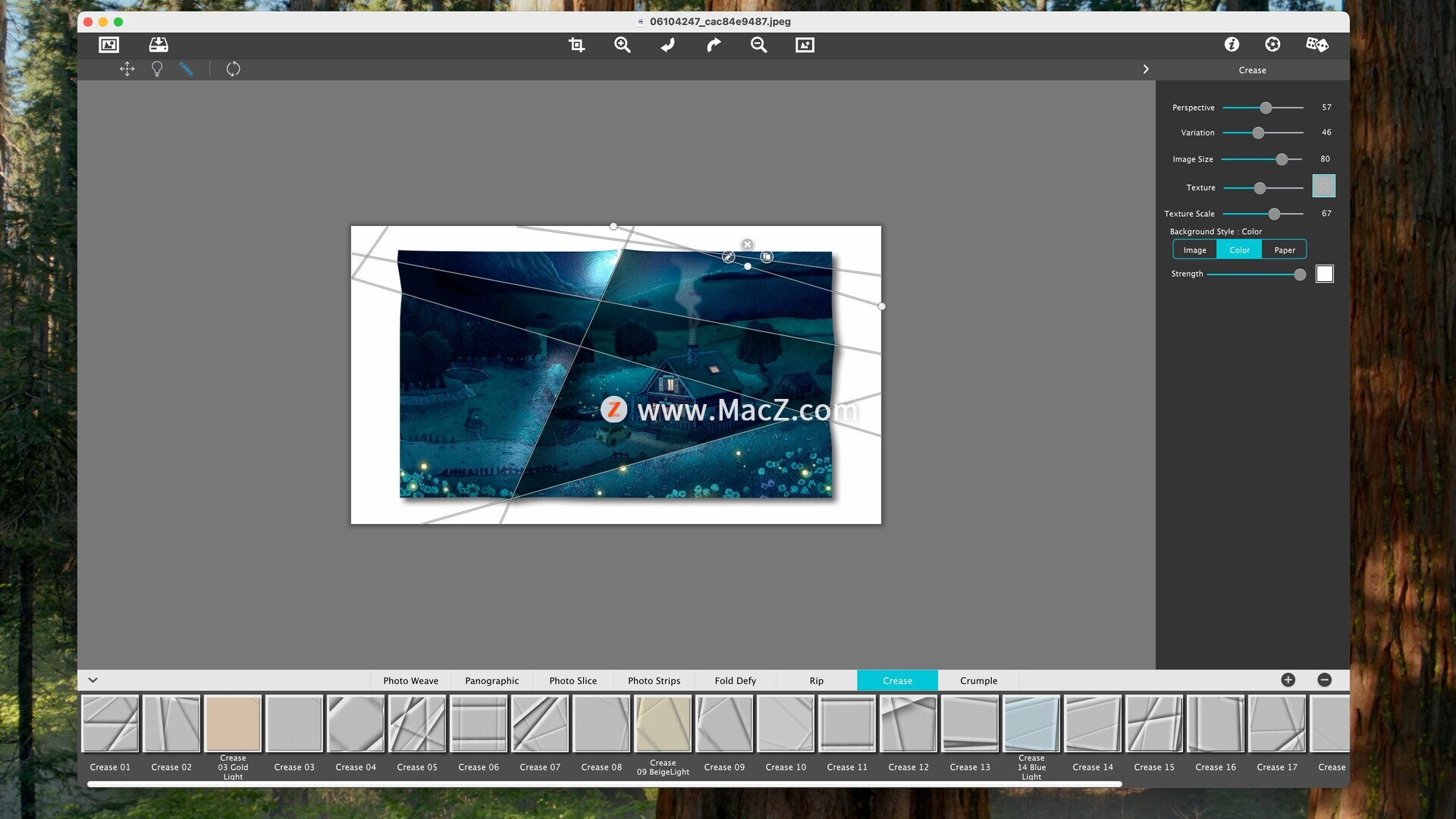Open image file toolbar icon
This screenshot has height=819, width=1456.
(109, 45)
